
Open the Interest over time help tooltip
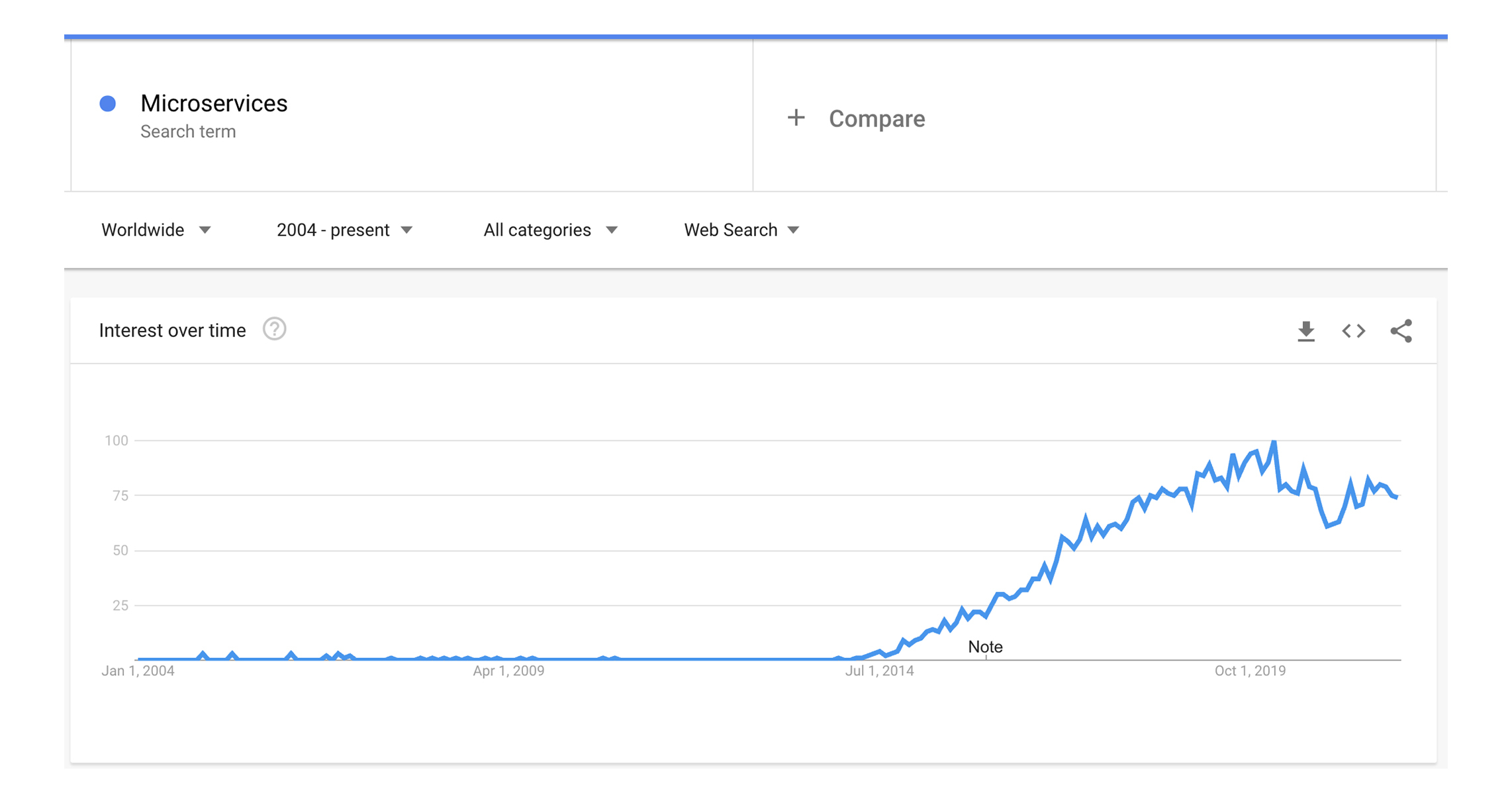(x=274, y=329)
